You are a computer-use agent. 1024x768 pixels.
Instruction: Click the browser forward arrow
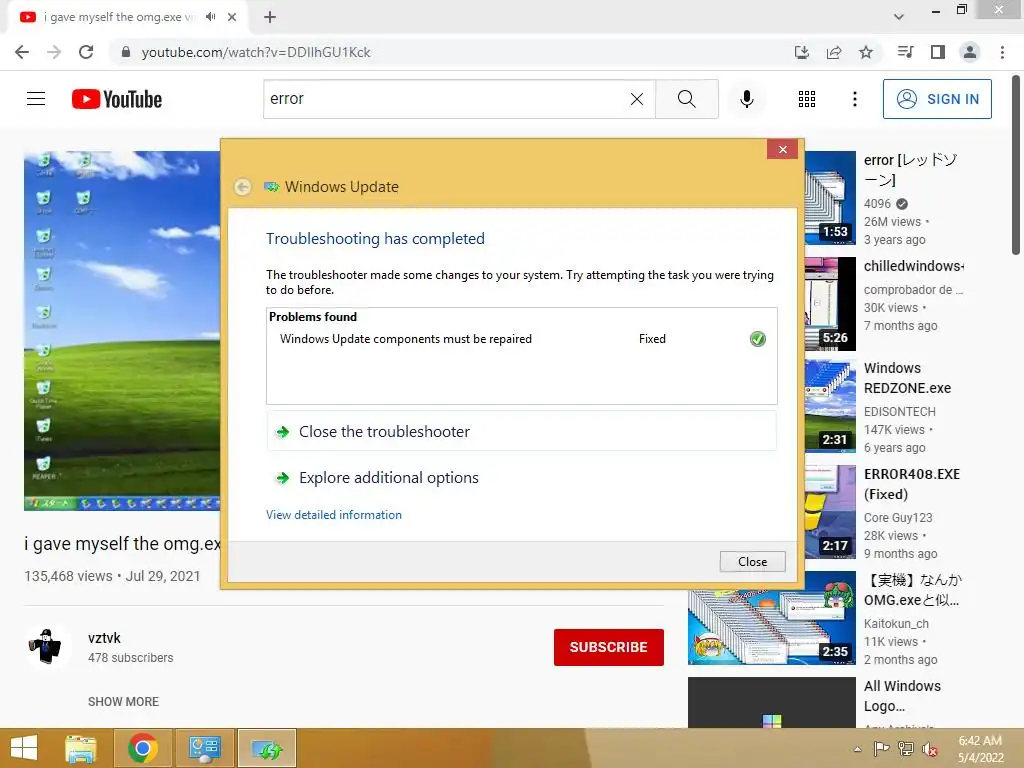(54, 52)
